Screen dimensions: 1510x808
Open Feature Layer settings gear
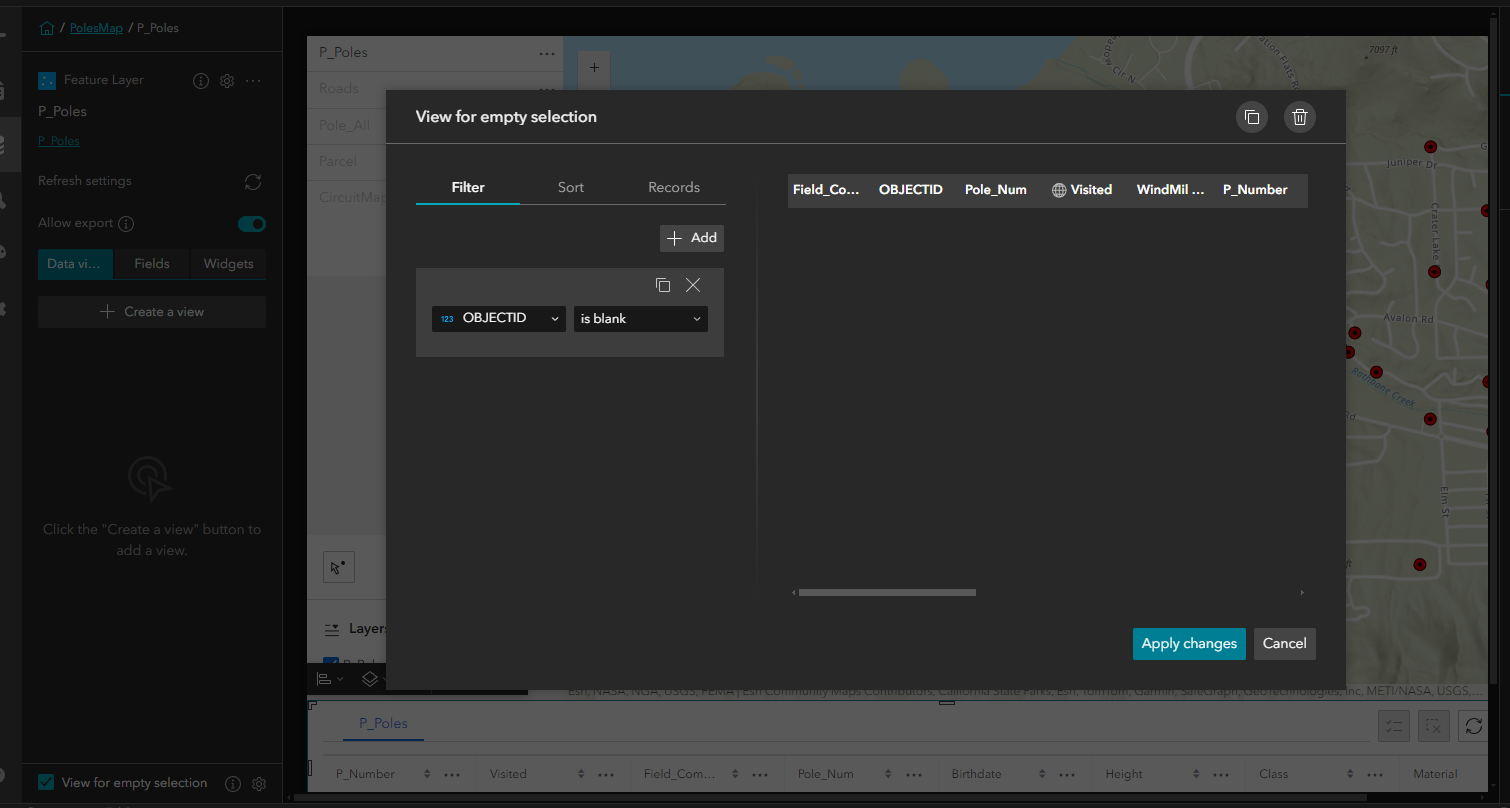[226, 81]
